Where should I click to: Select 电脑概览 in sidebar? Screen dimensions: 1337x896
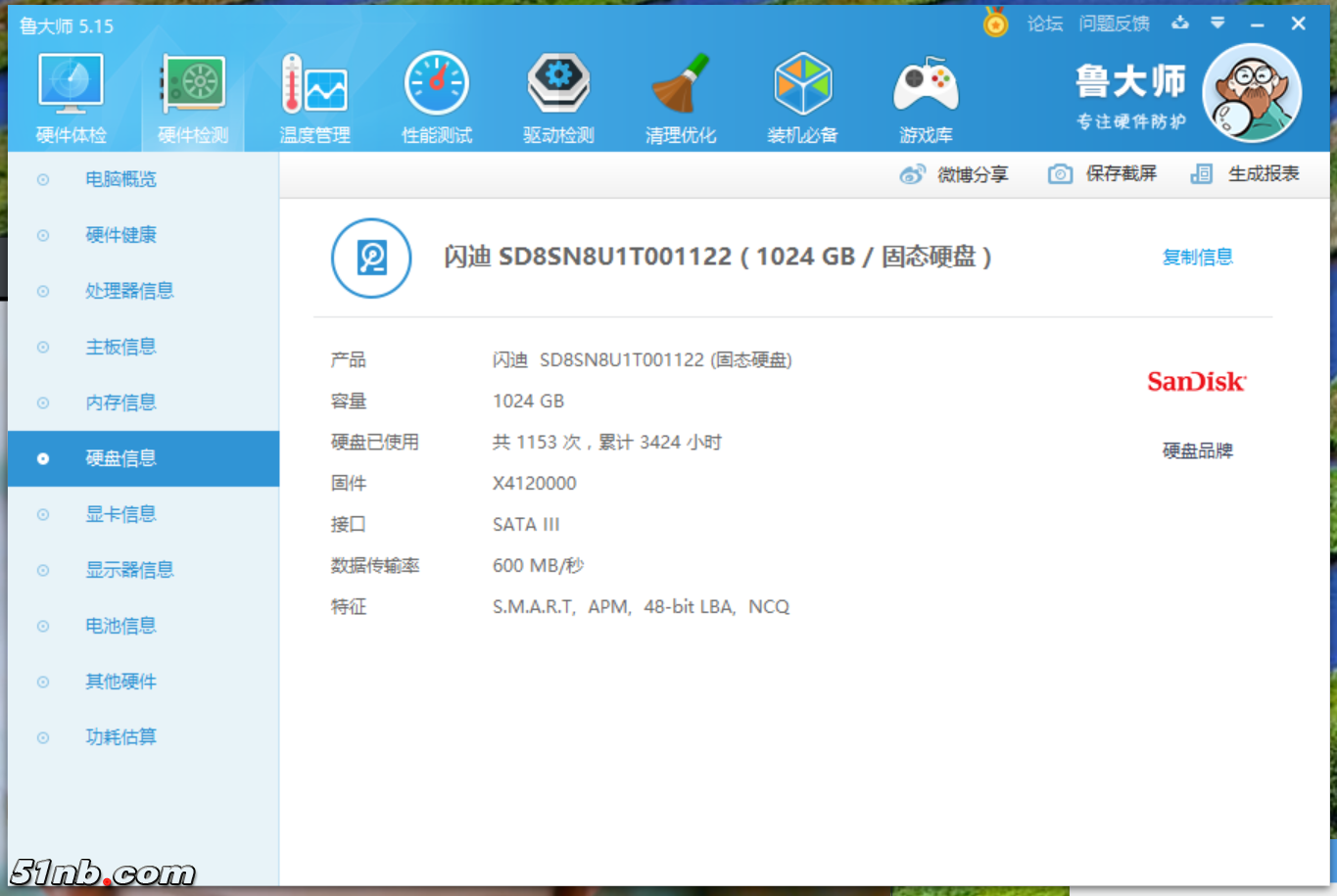click(143, 179)
